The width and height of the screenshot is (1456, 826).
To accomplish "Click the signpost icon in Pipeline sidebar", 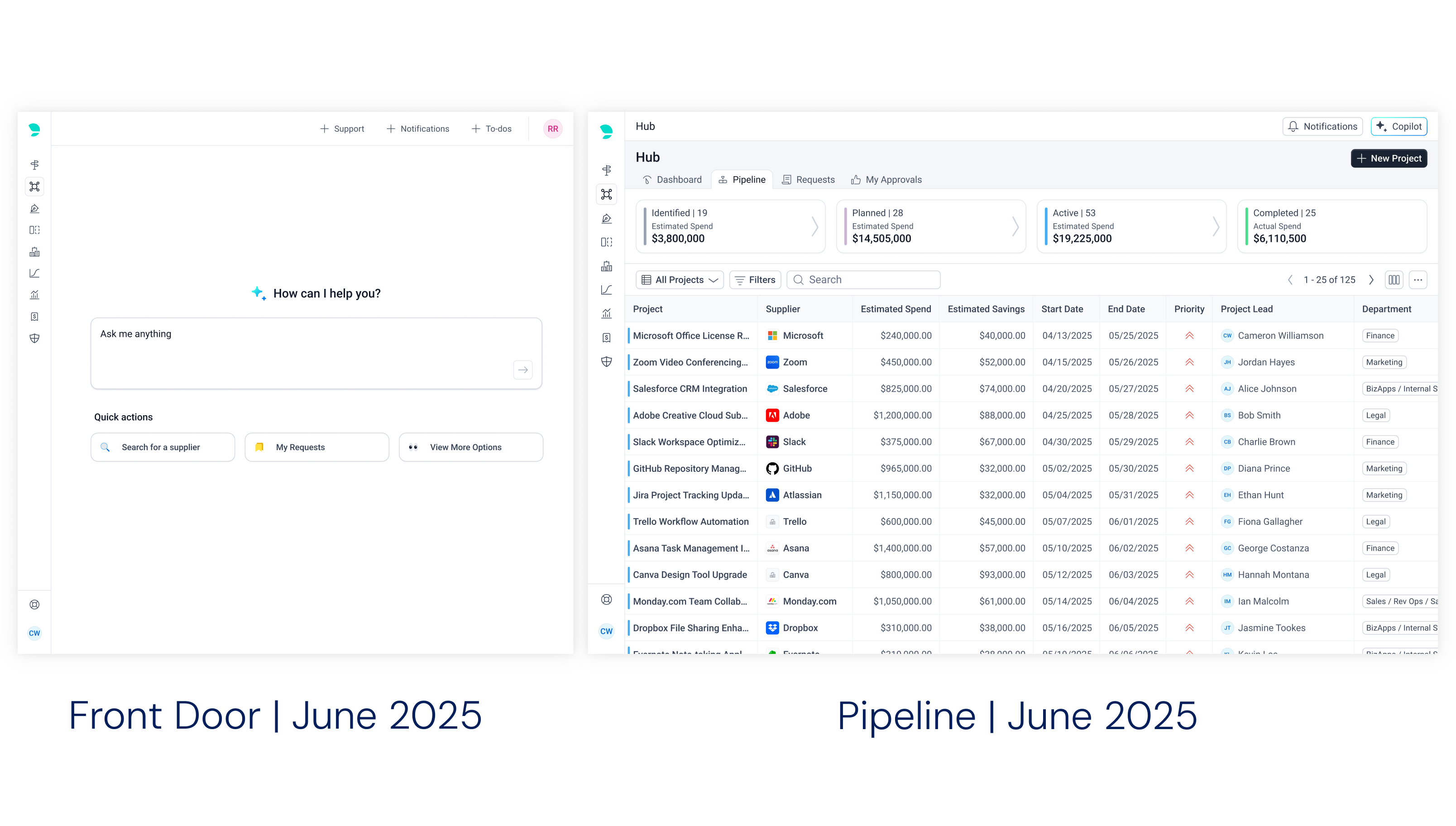I will pos(606,170).
